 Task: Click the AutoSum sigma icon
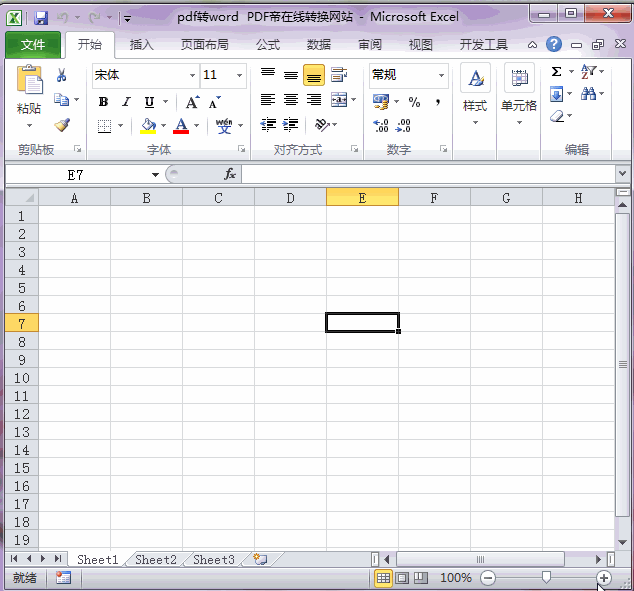556,72
